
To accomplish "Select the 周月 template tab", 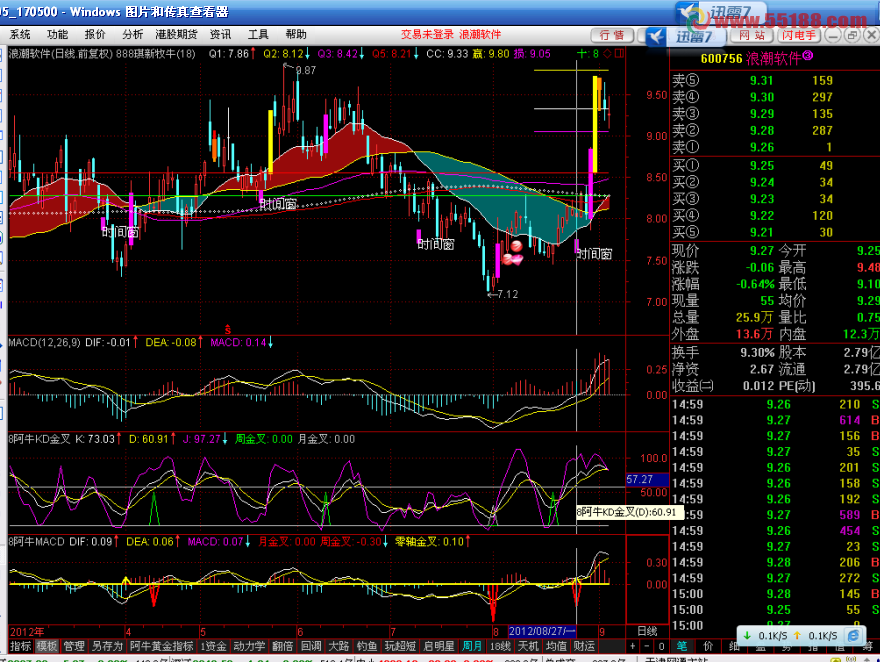I will pyautogui.click(x=472, y=646).
